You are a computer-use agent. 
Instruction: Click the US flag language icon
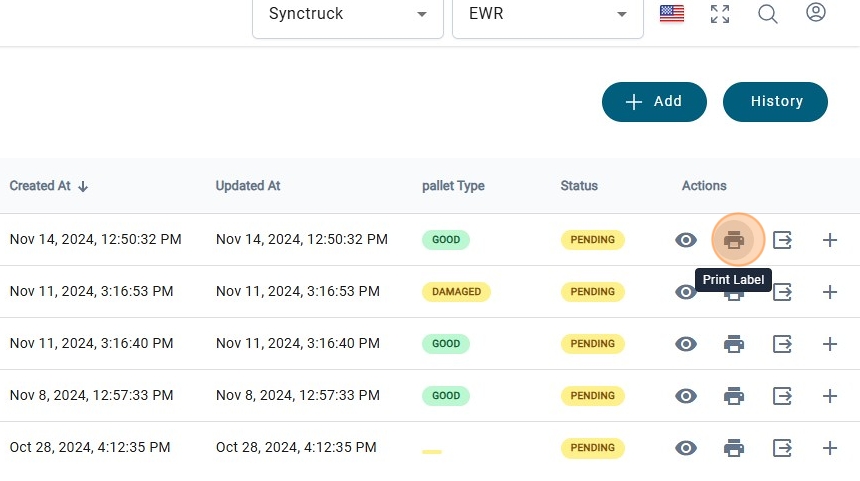[672, 14]
